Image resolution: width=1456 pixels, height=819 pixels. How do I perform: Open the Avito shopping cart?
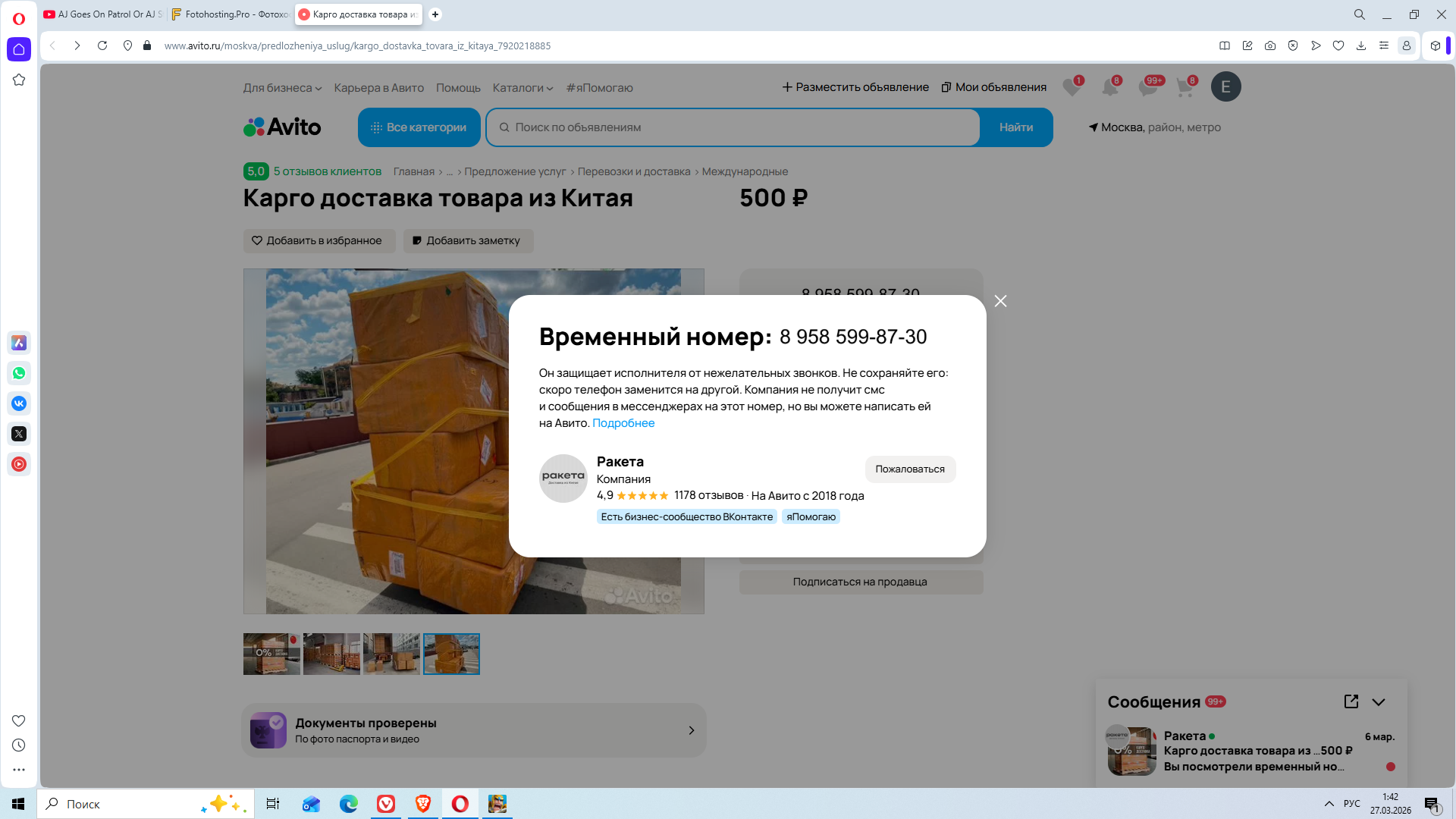coord(1185,87)
